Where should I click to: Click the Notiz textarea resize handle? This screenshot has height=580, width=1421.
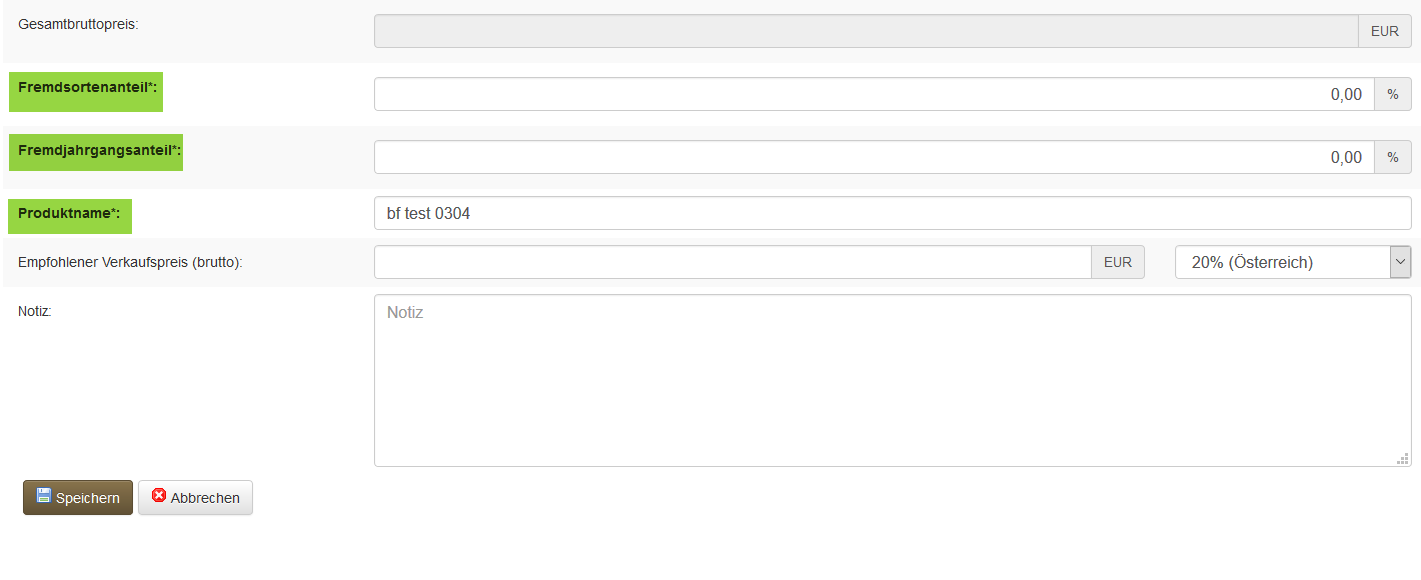coord(1402,458)
